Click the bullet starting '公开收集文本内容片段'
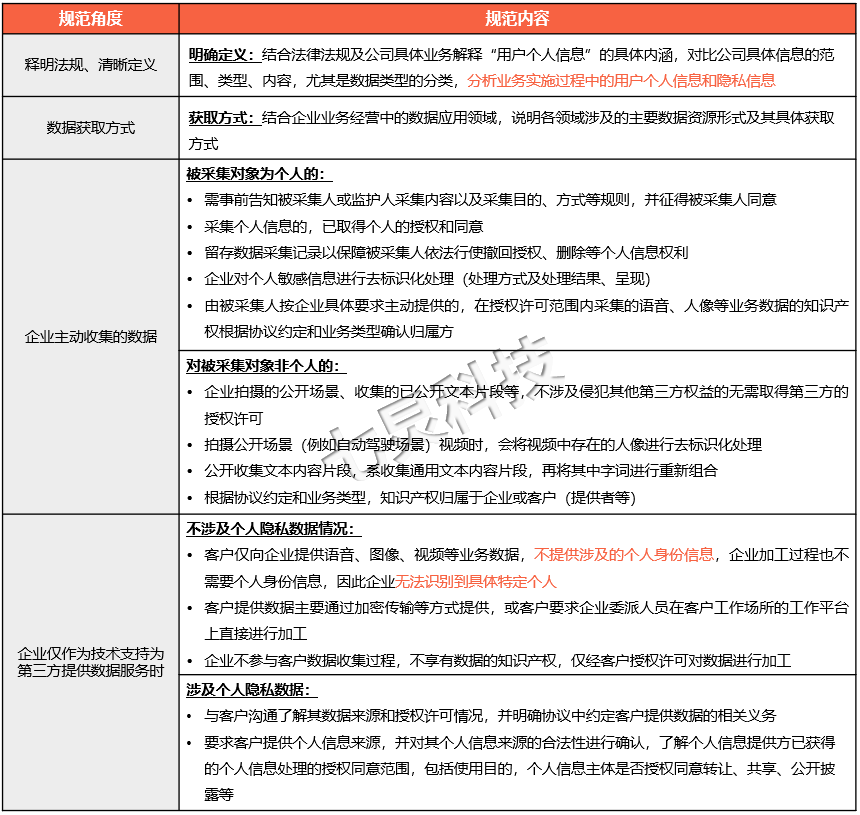 pos(461,471)
